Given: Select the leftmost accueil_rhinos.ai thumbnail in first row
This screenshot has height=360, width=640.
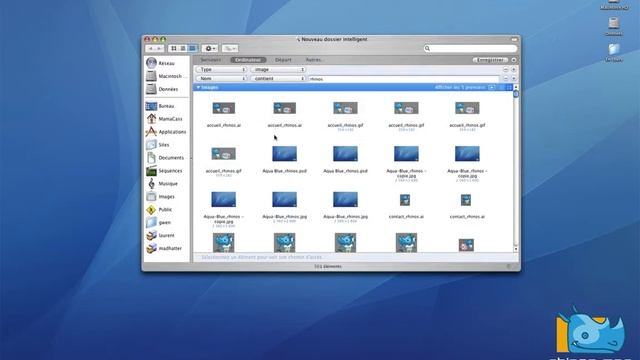Looking at the screenshot, I should point(224,108).
